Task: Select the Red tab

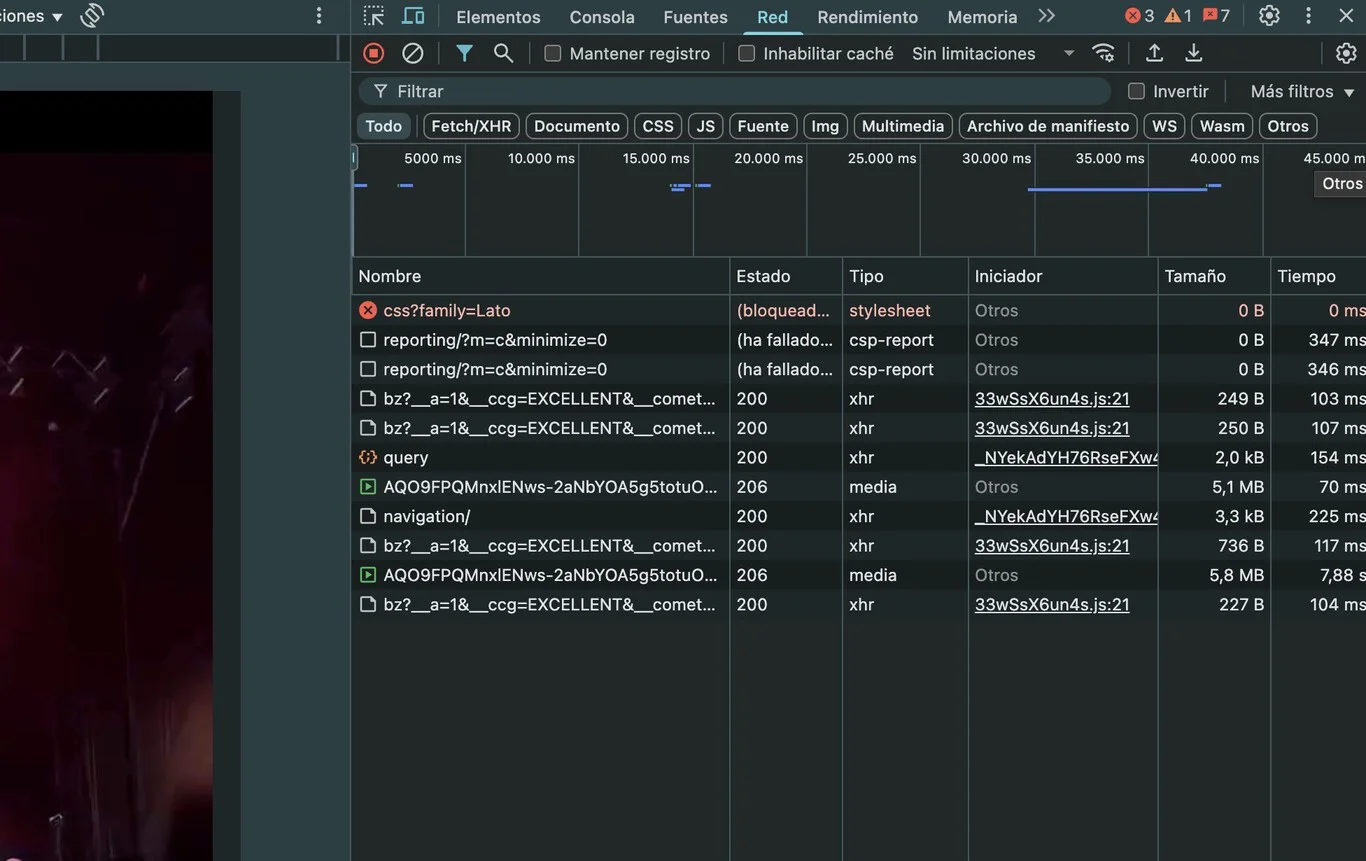Action: (772, 17)
